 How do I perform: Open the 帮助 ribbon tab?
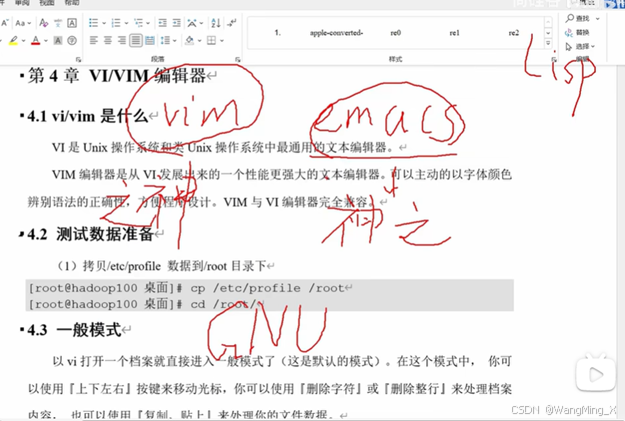72,3
